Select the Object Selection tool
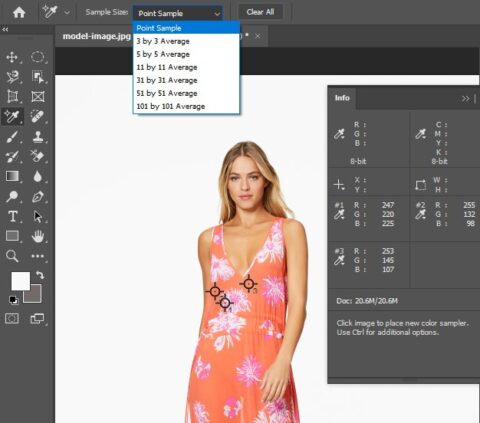The height and width of the screenshot is (423, 480). click(38, 77)
